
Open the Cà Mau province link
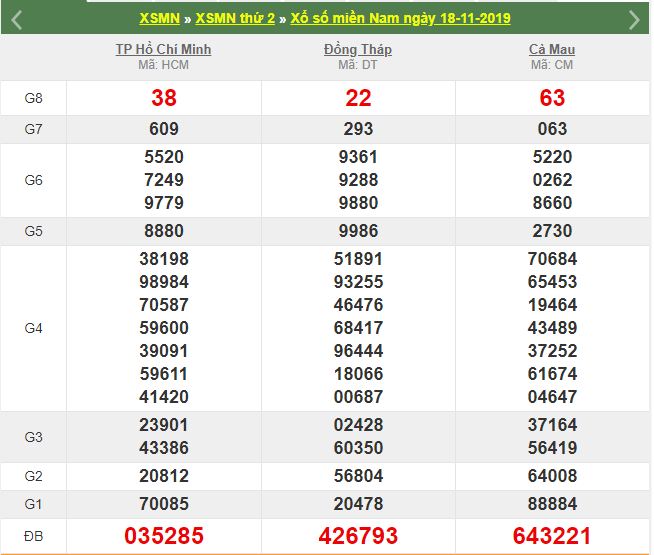(x=552, y=49)
